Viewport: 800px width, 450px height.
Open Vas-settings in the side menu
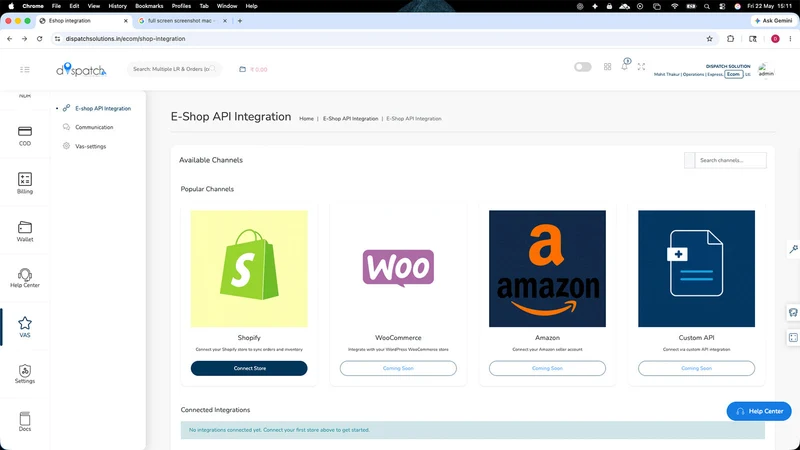[90, 146]
